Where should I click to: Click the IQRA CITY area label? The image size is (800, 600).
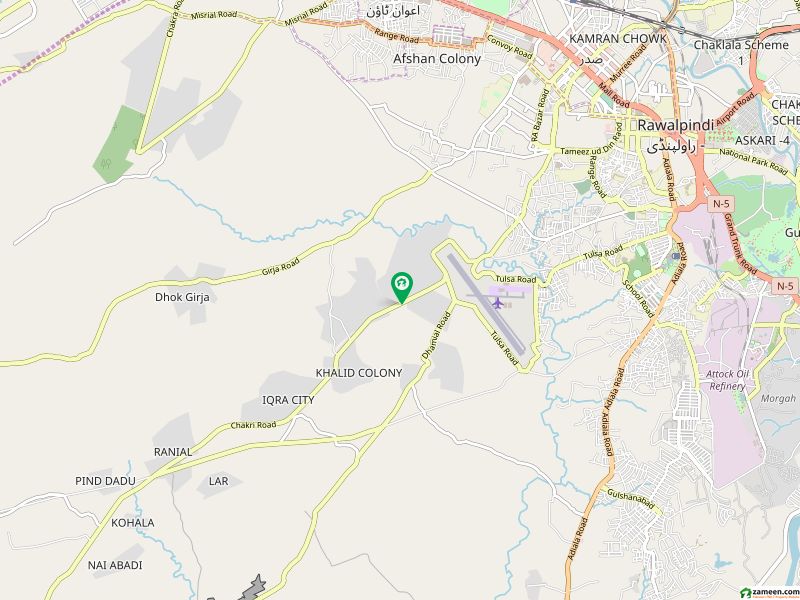tap(288, 401)
